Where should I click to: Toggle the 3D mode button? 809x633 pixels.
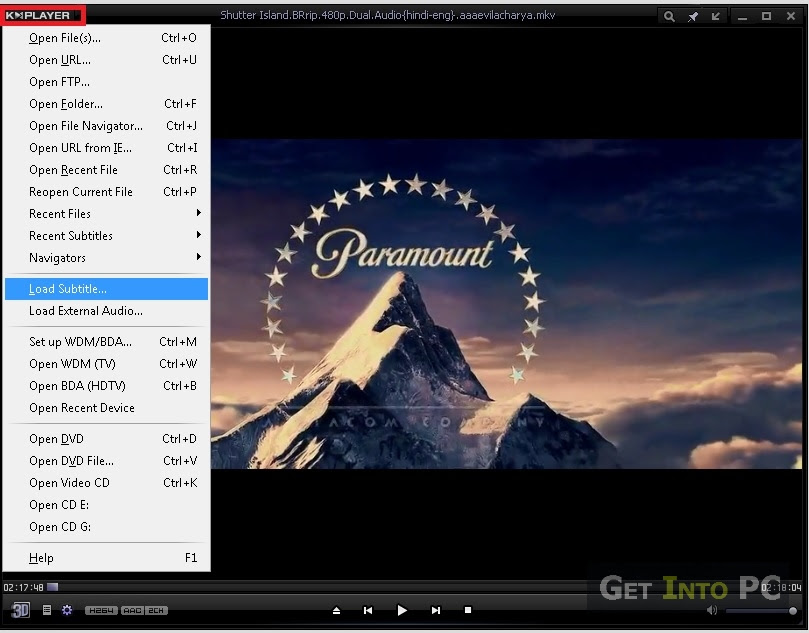20,610
